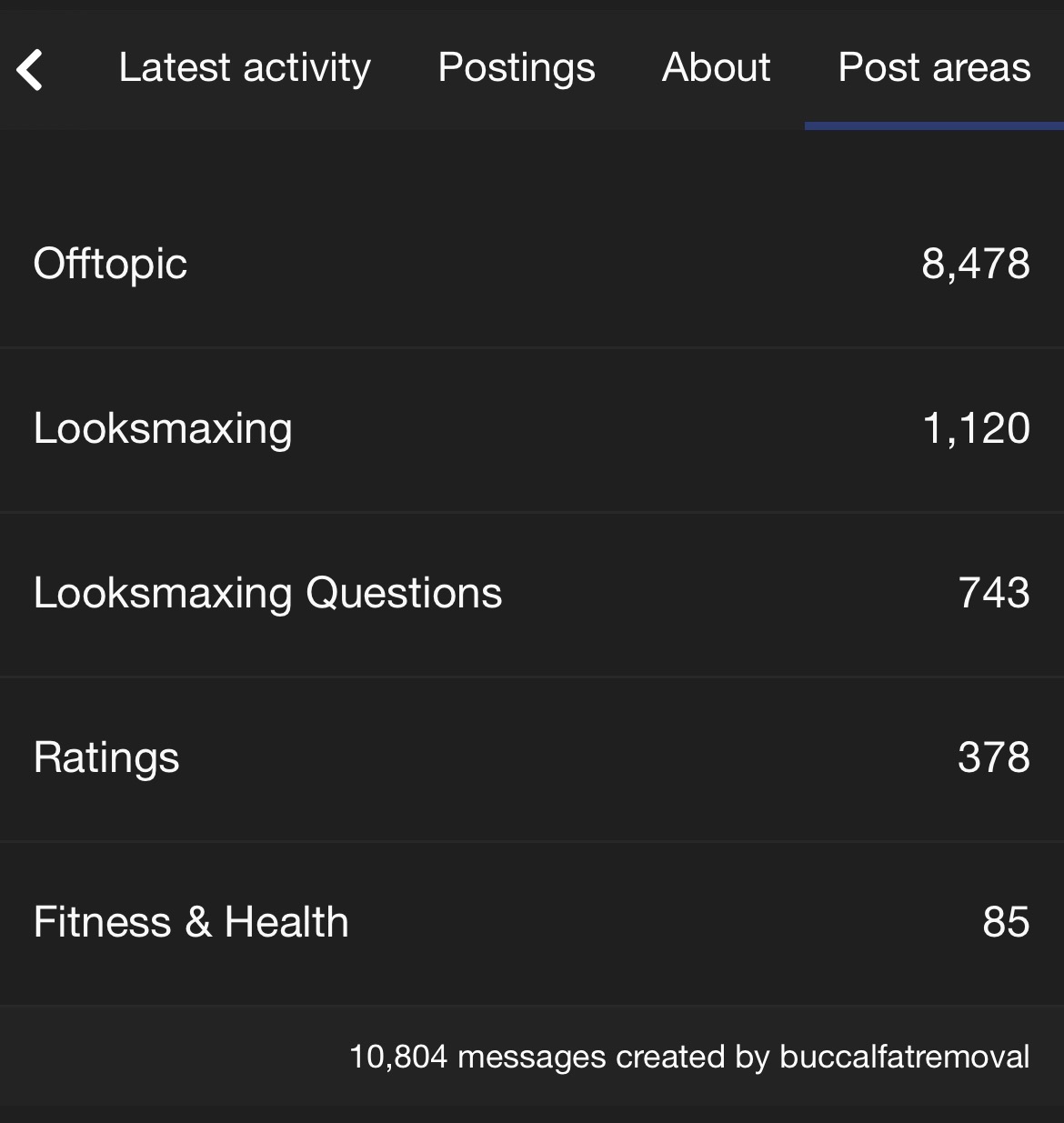Open Looksmaxing Questions post area
The width and height of the screenshot is (1064, 1123).
(267, 593)
